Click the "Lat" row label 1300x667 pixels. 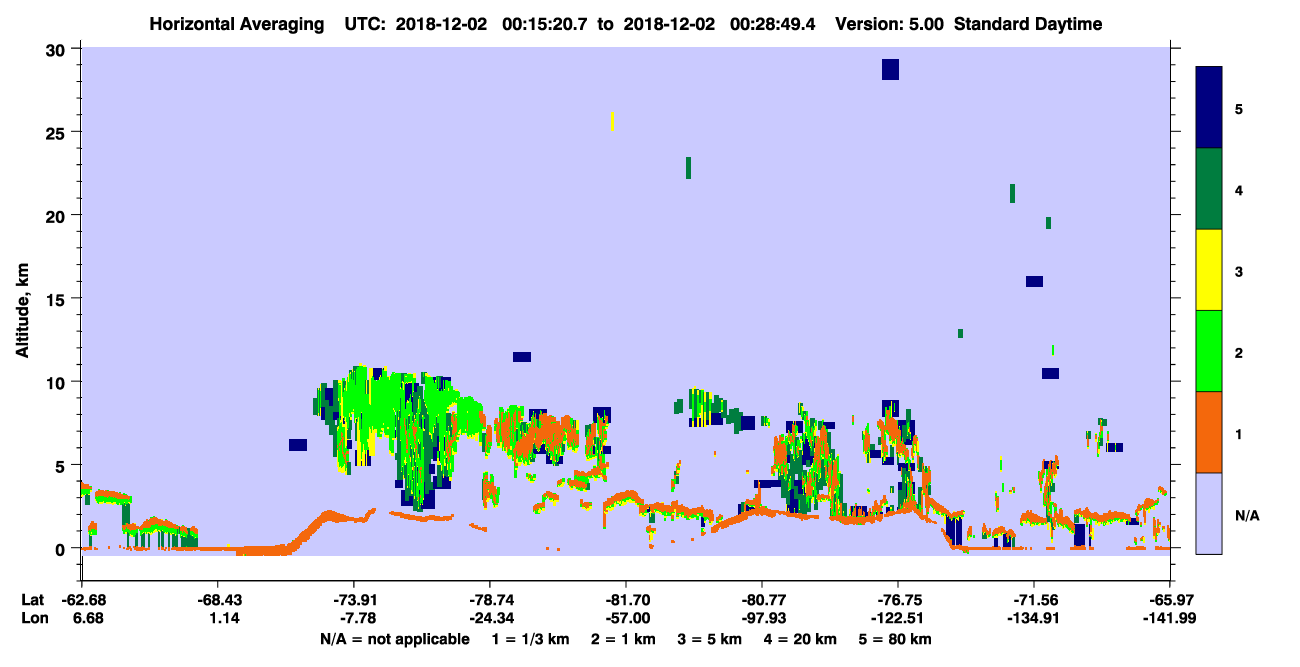pyautogui.click(x=33, y=599)
